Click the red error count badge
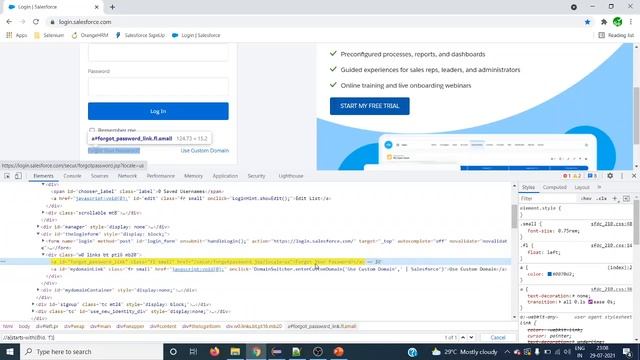640x360 pixels. click(567, 176)
